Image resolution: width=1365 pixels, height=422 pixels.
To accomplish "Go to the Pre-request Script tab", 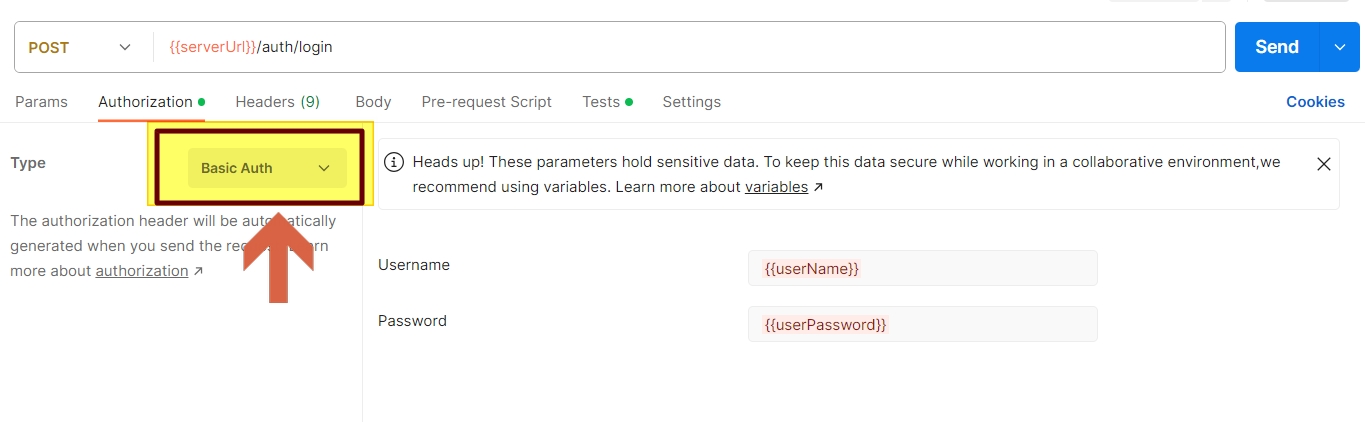I will pyautogui.click(x=486, y=102).
